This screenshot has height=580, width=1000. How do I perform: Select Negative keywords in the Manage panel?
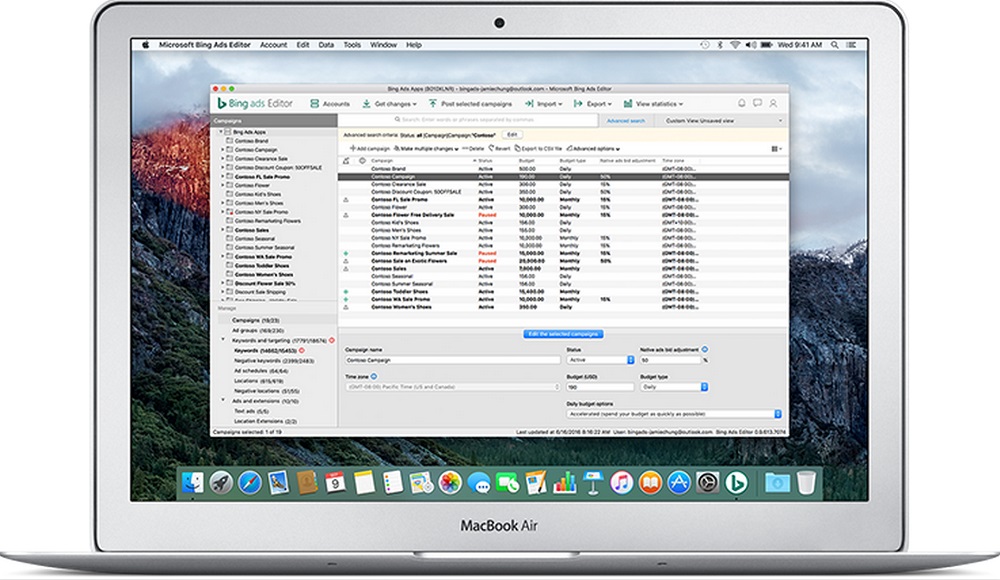[x=274, y=361]
